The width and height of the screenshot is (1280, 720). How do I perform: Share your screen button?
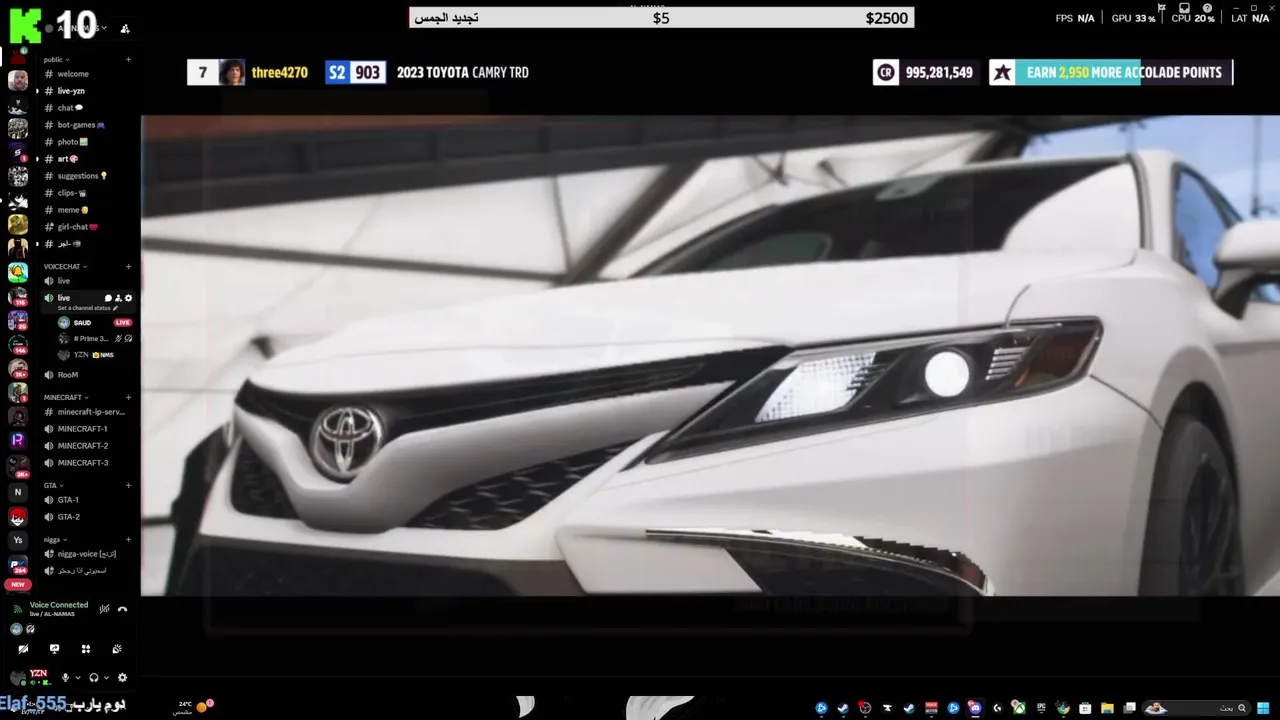tap(54, 649)
